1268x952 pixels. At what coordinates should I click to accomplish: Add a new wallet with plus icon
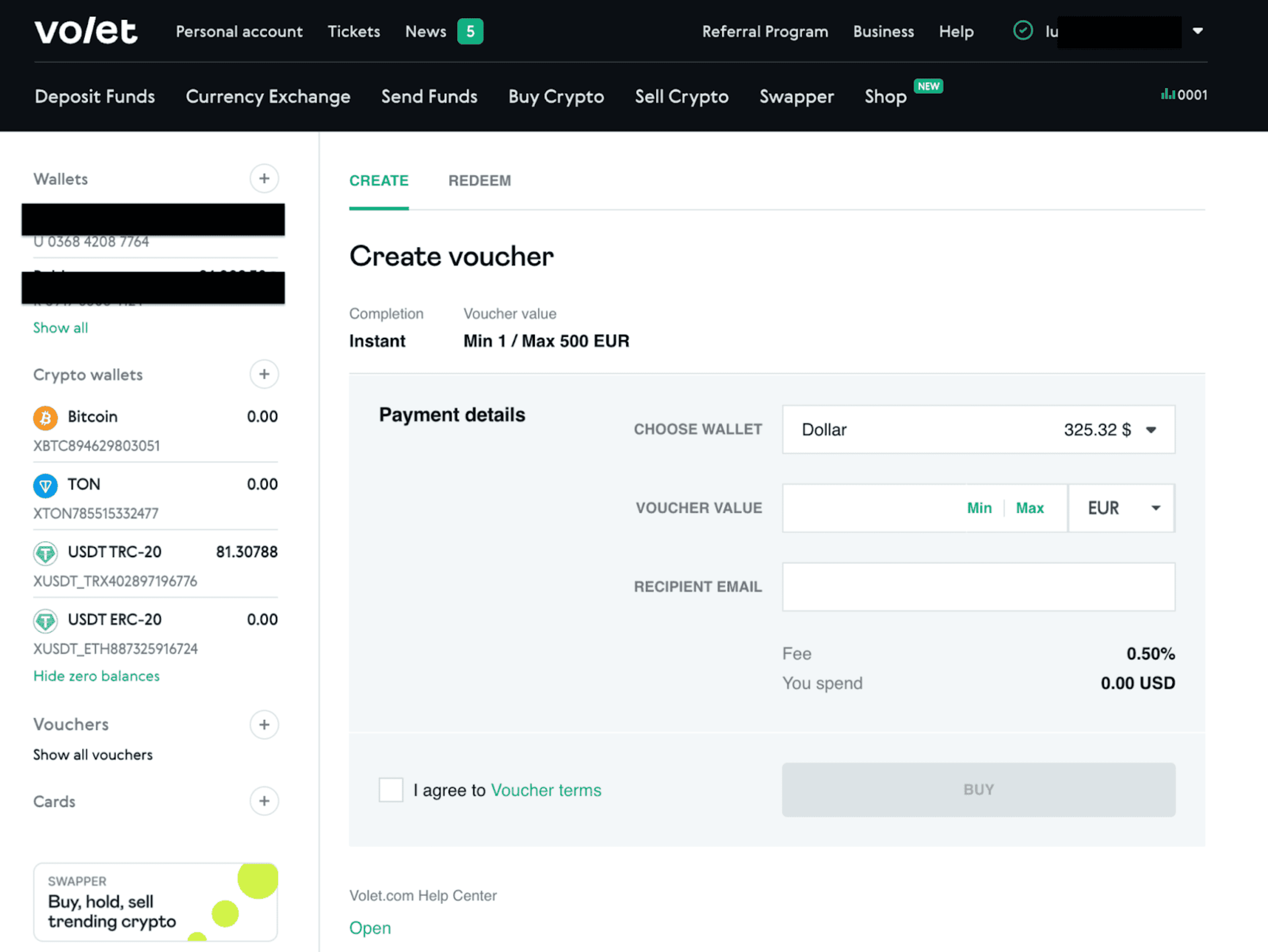tap(264, 179)
